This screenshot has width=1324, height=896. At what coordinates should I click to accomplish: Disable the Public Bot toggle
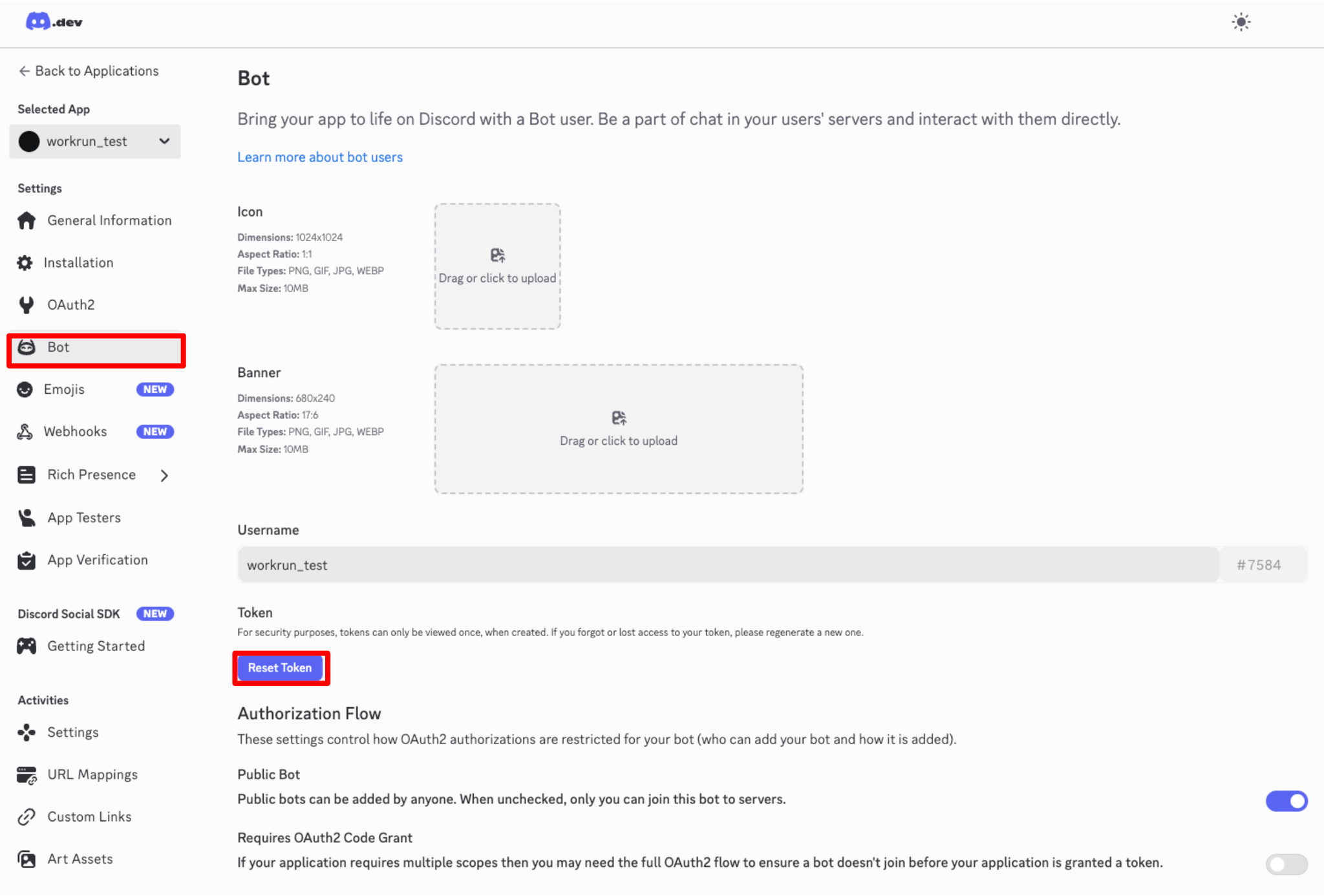click(x=1286, y=801)
